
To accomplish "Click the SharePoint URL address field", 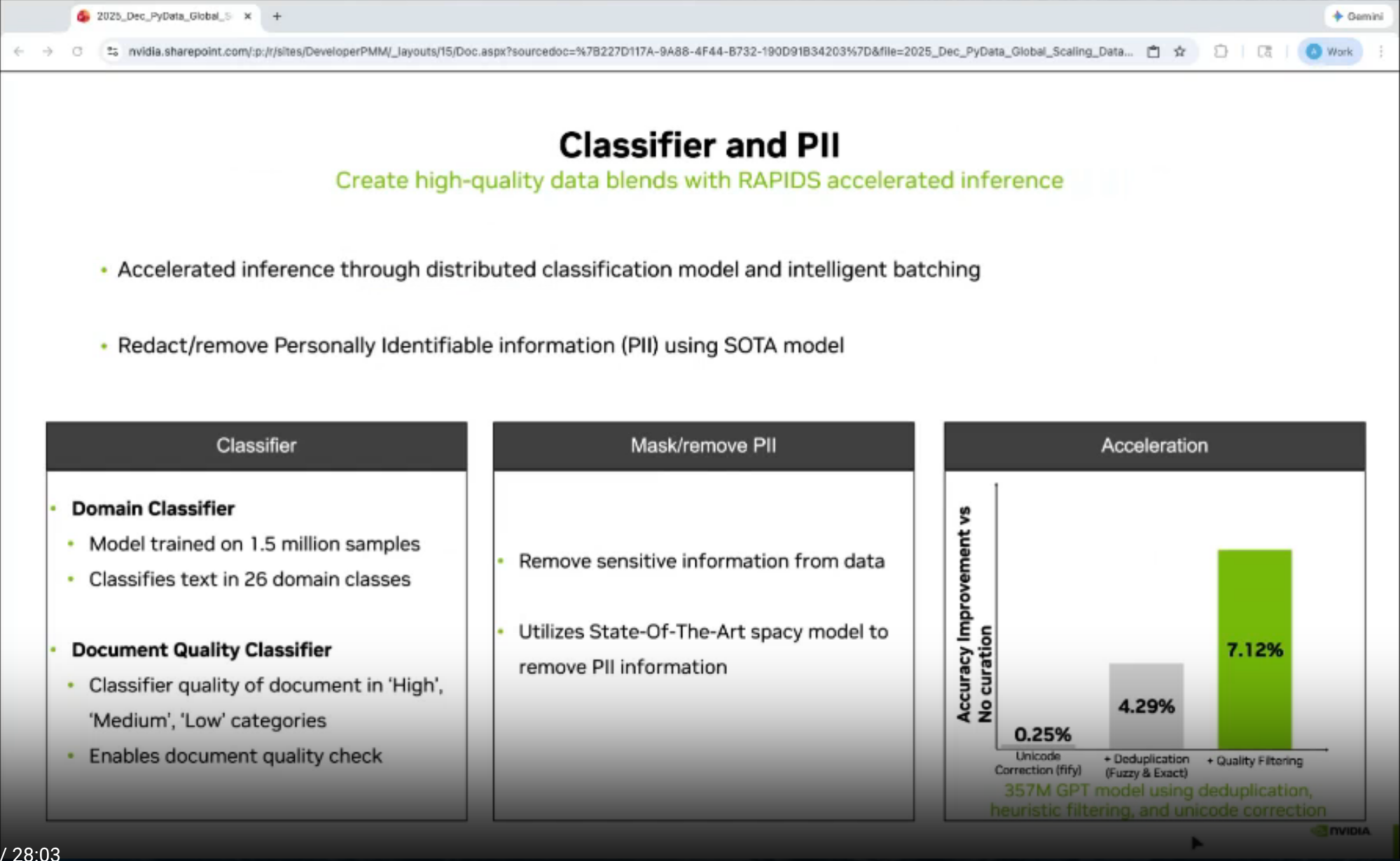I will point(629,51).
